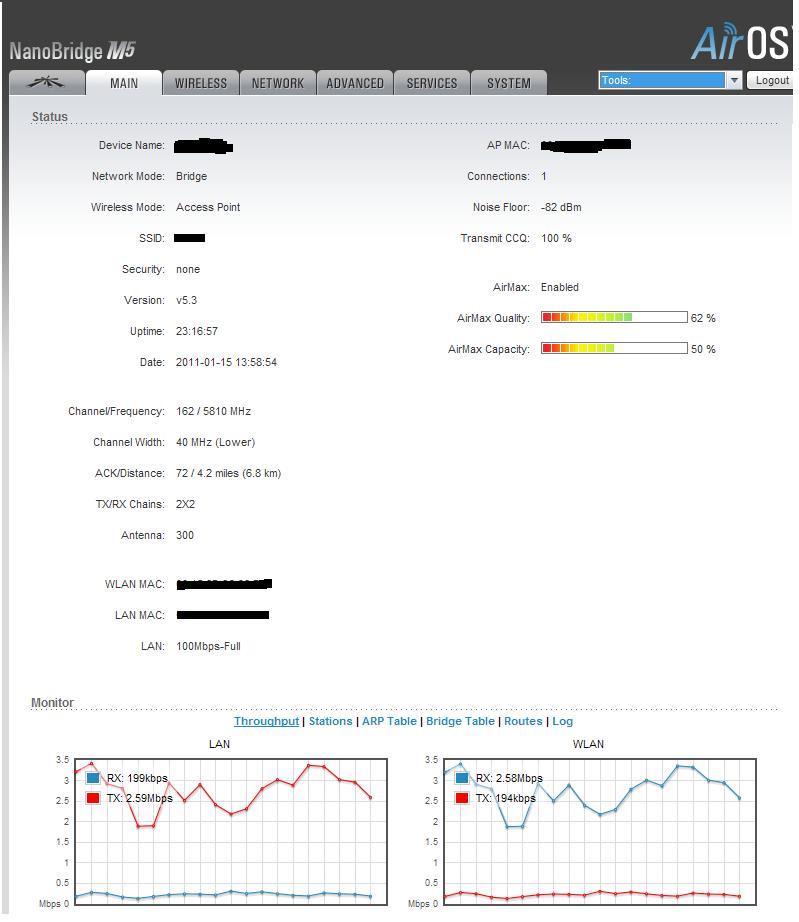Viewport: 799px width, 922px height.
Task: Select the TX/RX Chains value 2X2
Action: pos(185,504)
